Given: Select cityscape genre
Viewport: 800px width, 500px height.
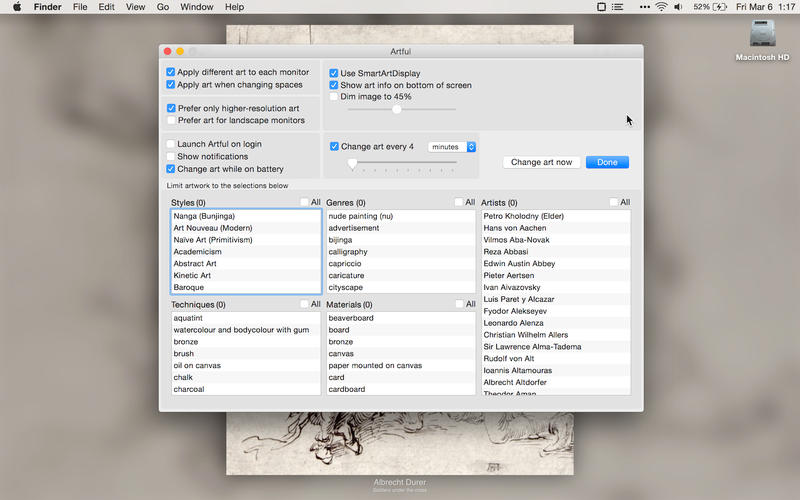Looking at the screenshot, I should [x=401, y=287].
